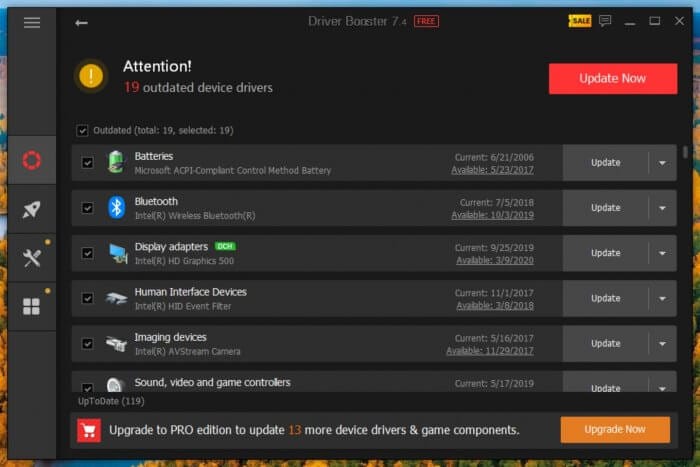This screenshot has height=467, width=700.
Task: Click the Imaging devices camera icon
Action: pos(116,343)
